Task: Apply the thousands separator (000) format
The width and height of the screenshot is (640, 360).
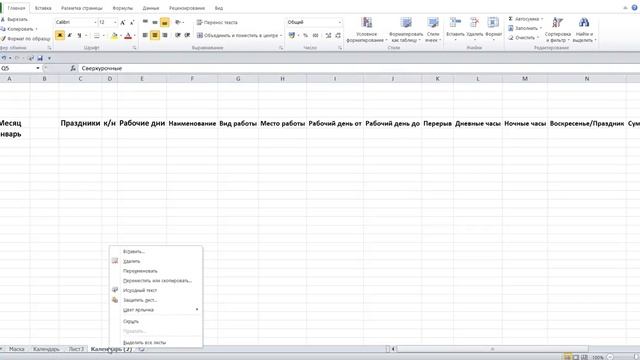Action: 316,36
